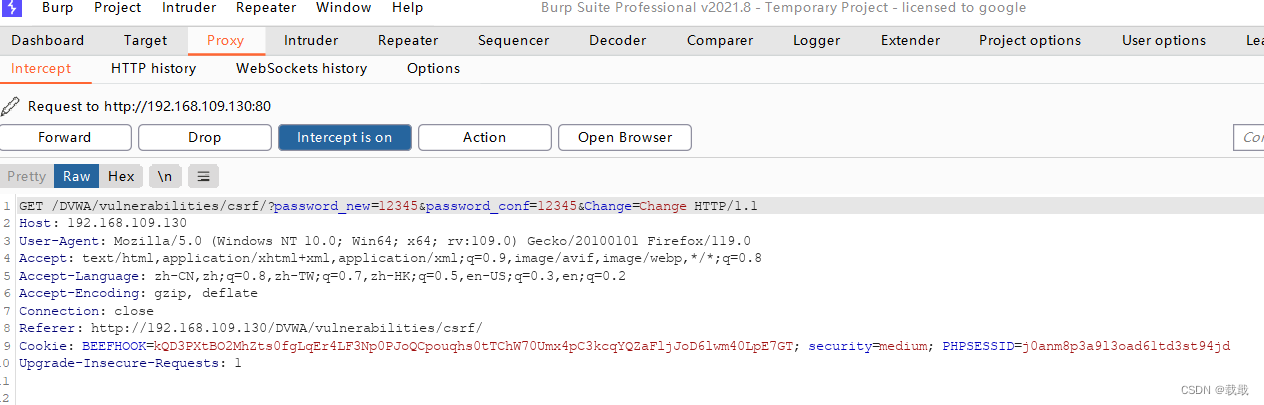Click the password_conf parameter in request line
The height and width of the screenshot is (405, 1264).
[x=502, y=206]
